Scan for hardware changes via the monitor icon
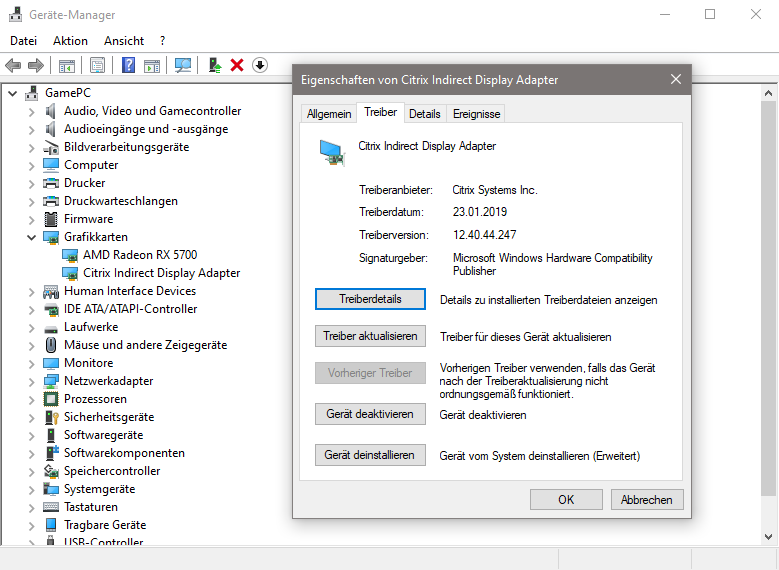The height and width of the screenshot is (570, 779). (x=183, y=65)
